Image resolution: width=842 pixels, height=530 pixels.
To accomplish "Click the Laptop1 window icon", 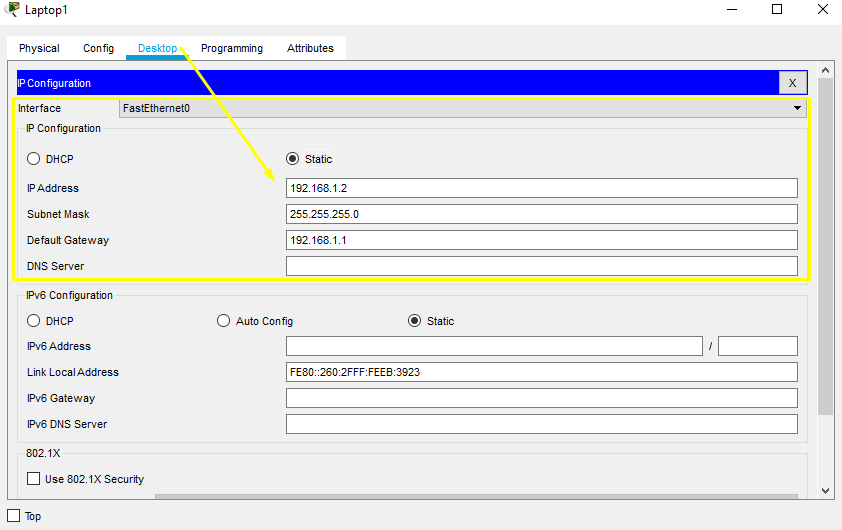I will (x=12, y=10).
